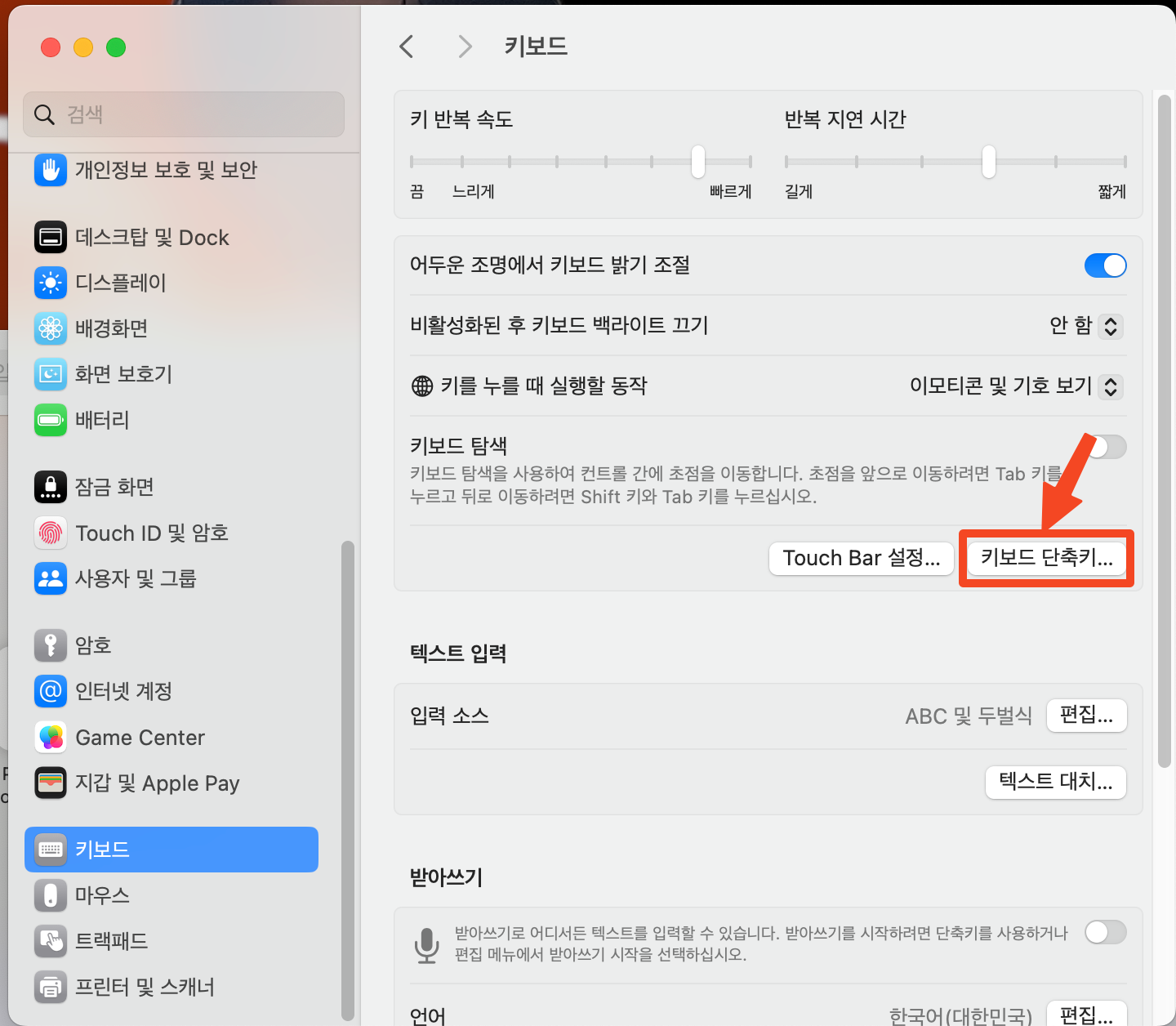Enable the 키보드 탐색 toggle
1176x1026 pixels.
[1105, 447]
